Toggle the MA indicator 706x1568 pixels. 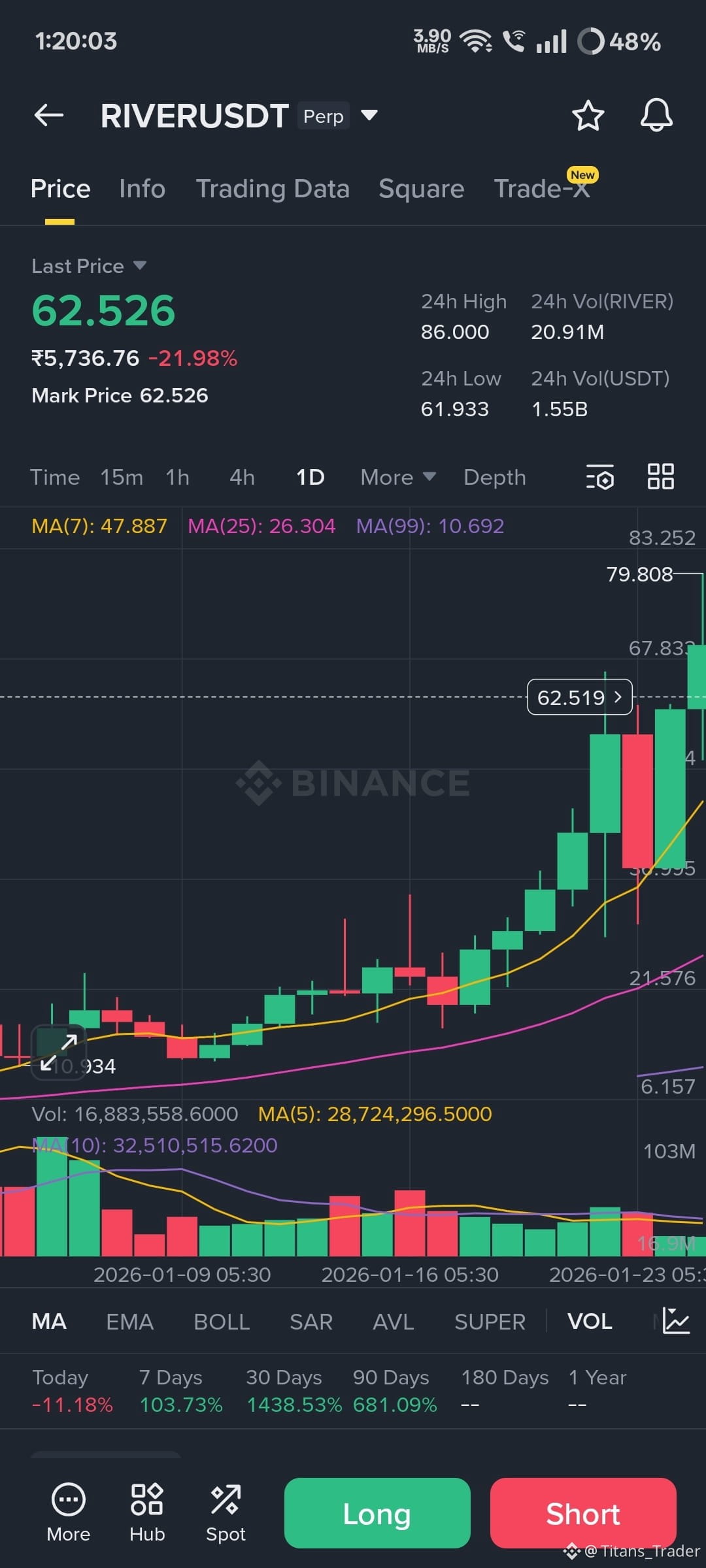click(49, 1321)
